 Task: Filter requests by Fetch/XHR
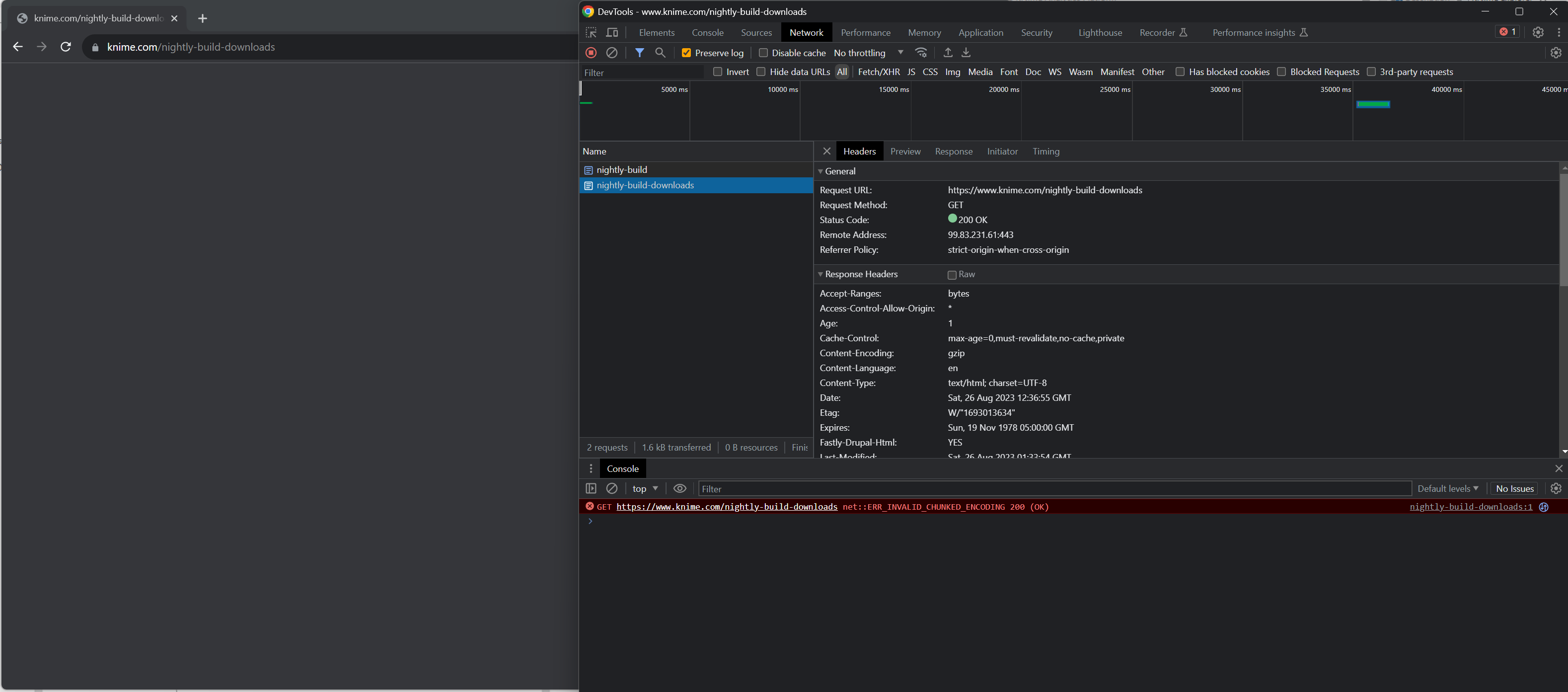pyautogui.click(x=878, y=72)
